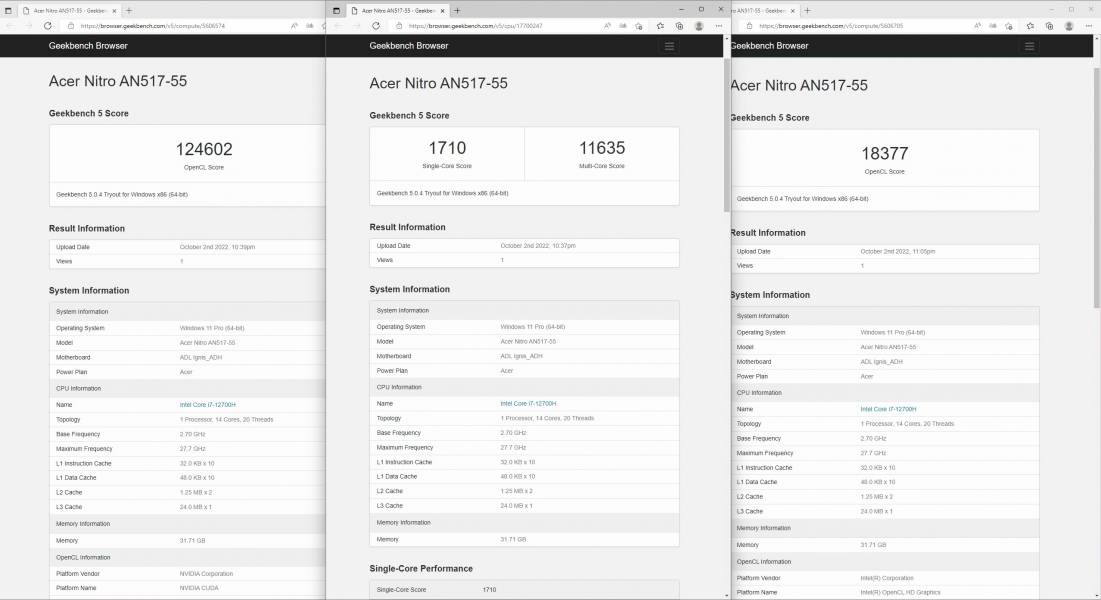Close the tab in the middle window
The image size is (1101, 600).
point(442,11)
